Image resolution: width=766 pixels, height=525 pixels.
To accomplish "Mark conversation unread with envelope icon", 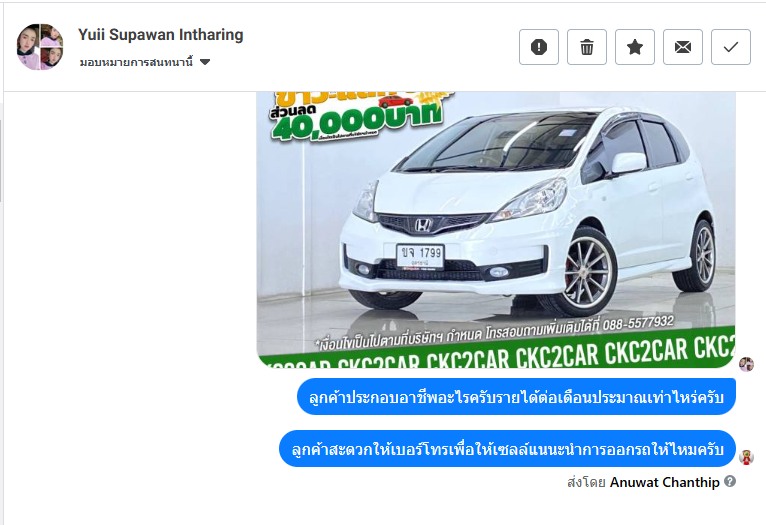I will click(682, 47).
